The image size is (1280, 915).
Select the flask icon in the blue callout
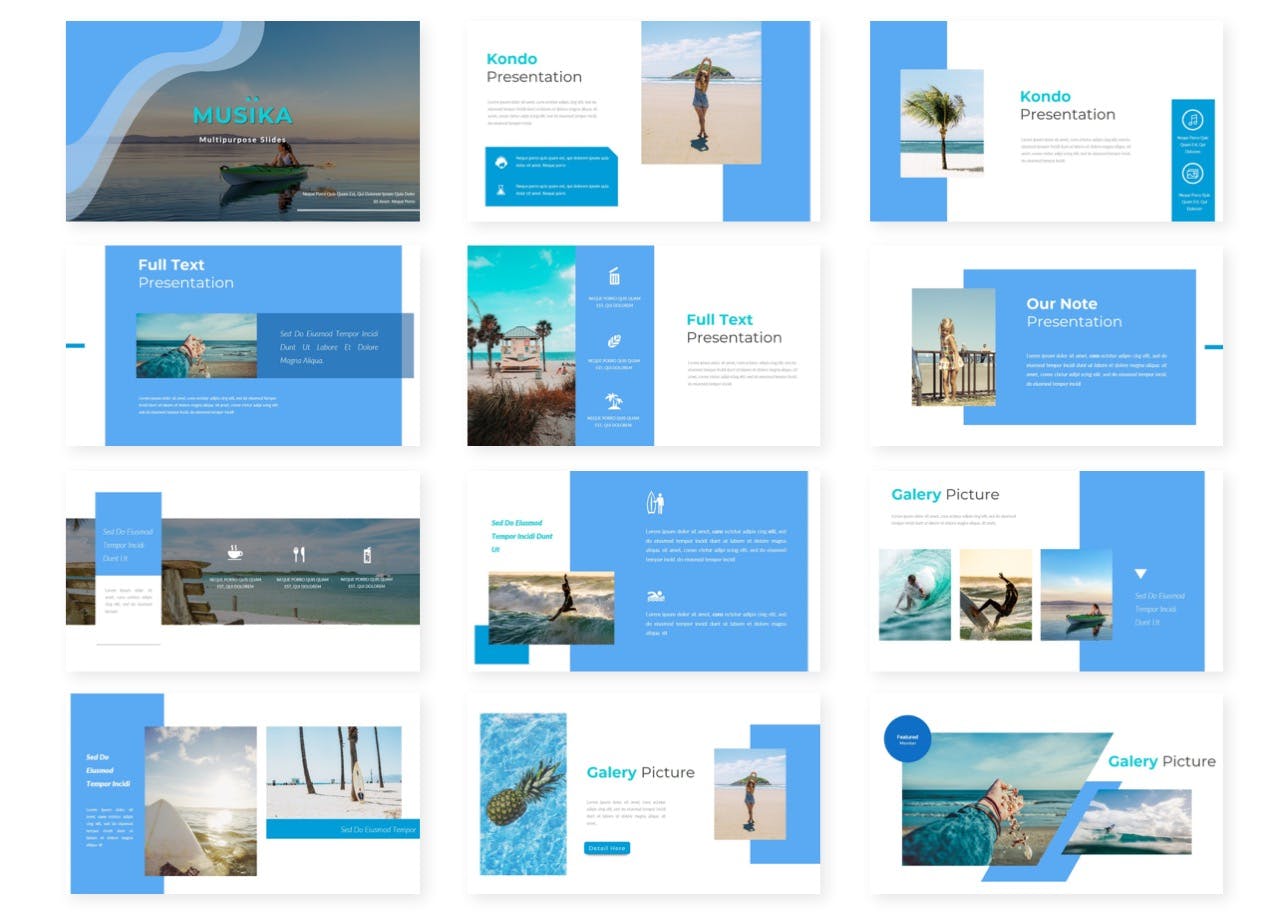click(500, 189)
